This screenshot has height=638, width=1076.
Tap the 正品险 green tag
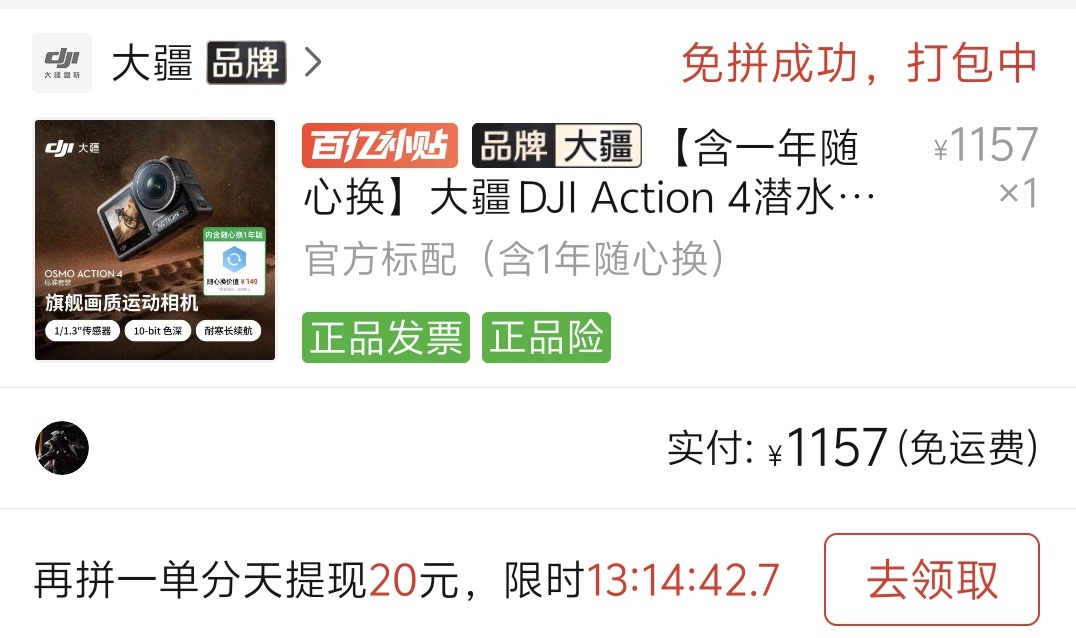546,338
